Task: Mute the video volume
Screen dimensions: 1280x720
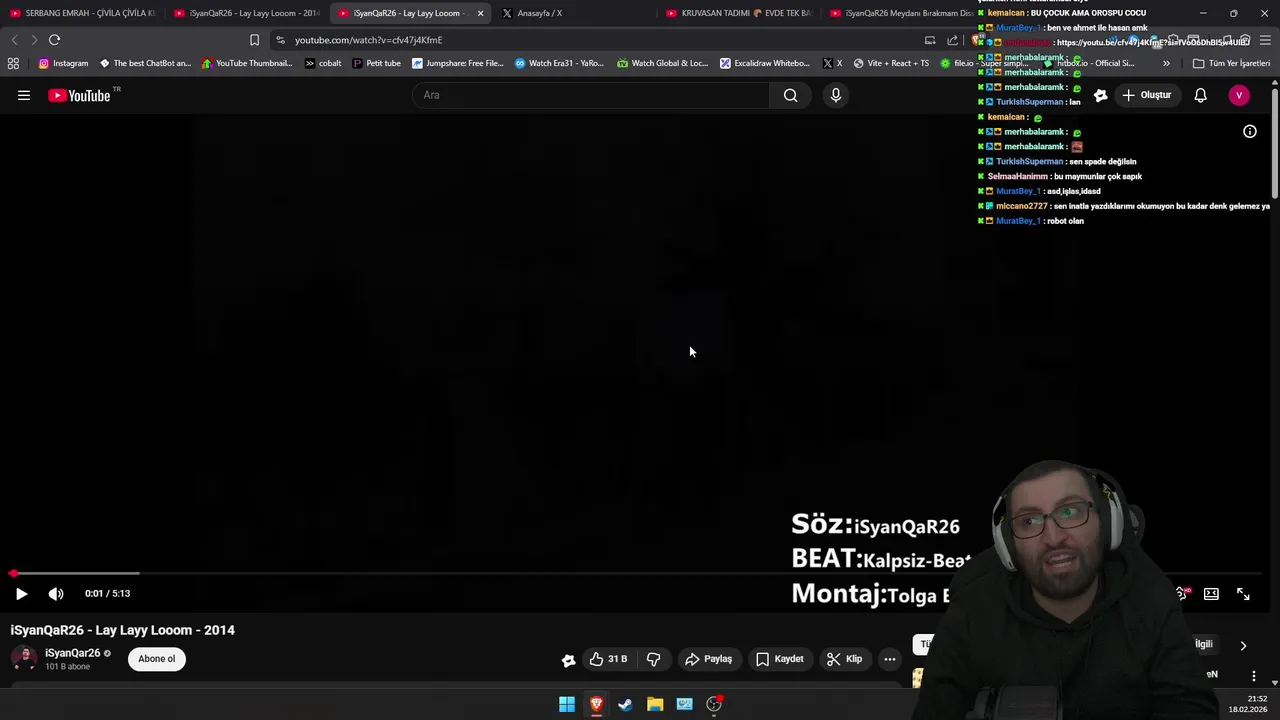Action: [56, 593]
